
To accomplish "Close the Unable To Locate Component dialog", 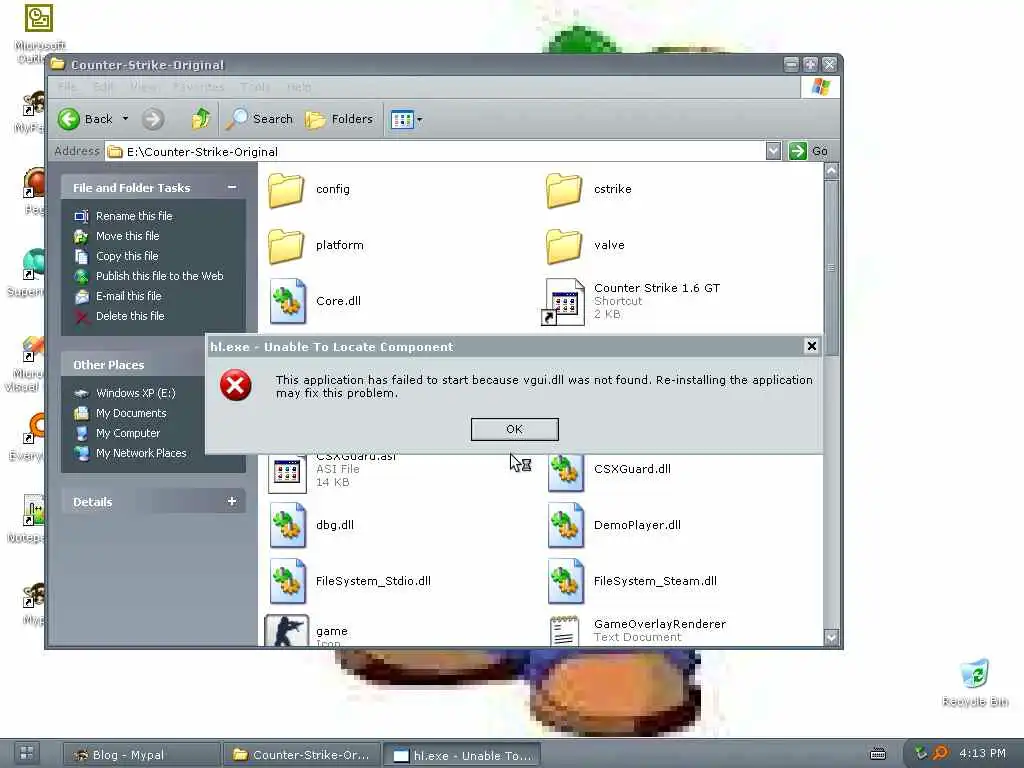I will (811, 346).
